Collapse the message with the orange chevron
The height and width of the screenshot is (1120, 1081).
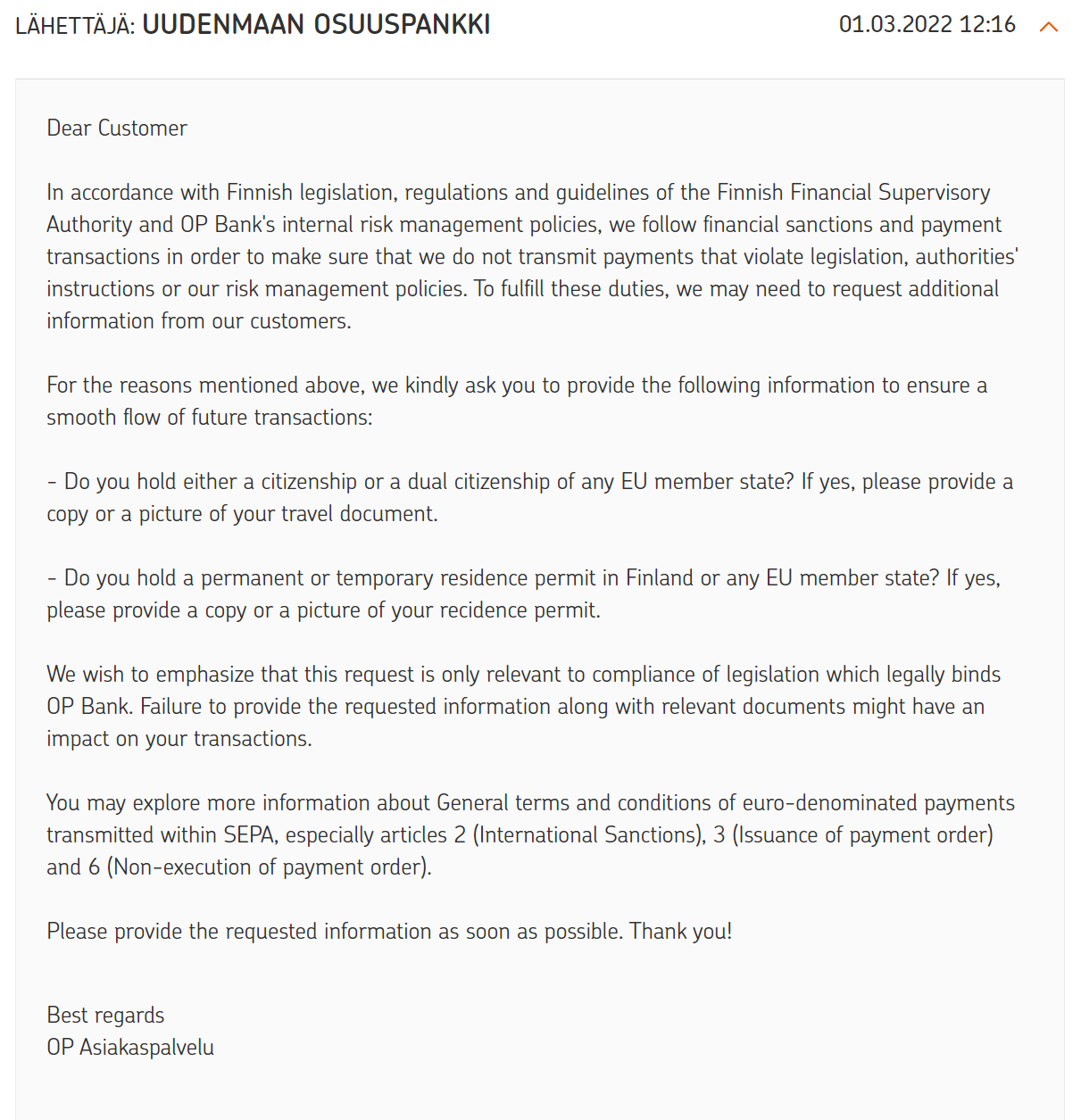coord(1049,27)
